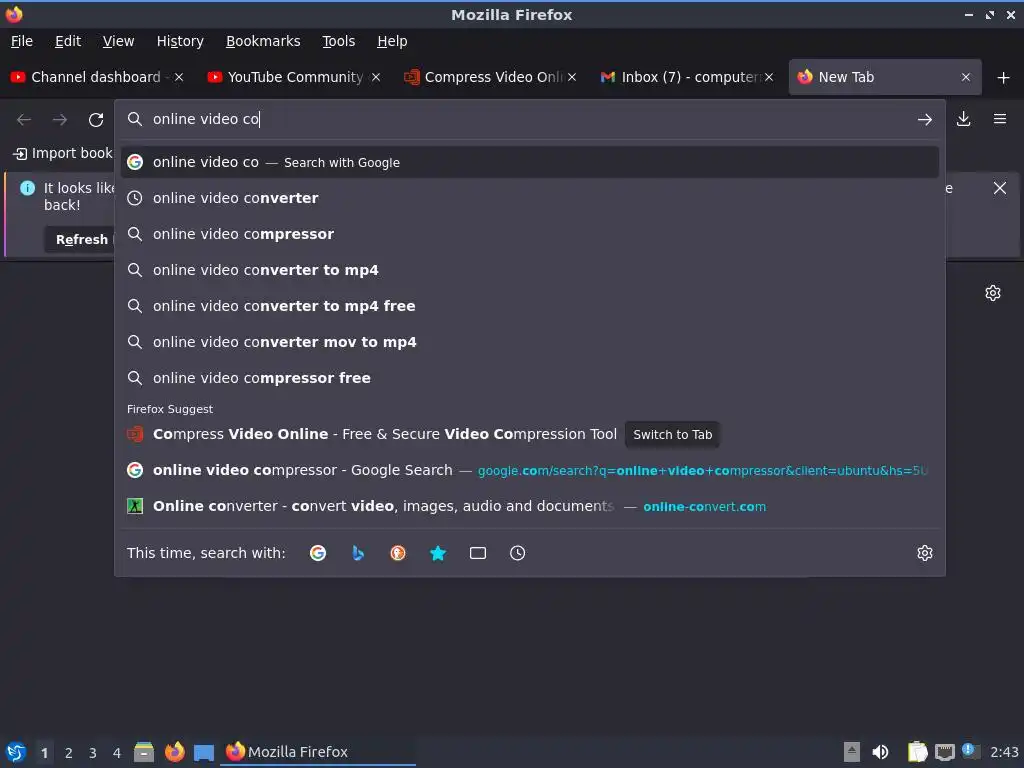This screenshot has width=1024, height=768.
Task: Go back with the back arrow
Action: (24, 120)
